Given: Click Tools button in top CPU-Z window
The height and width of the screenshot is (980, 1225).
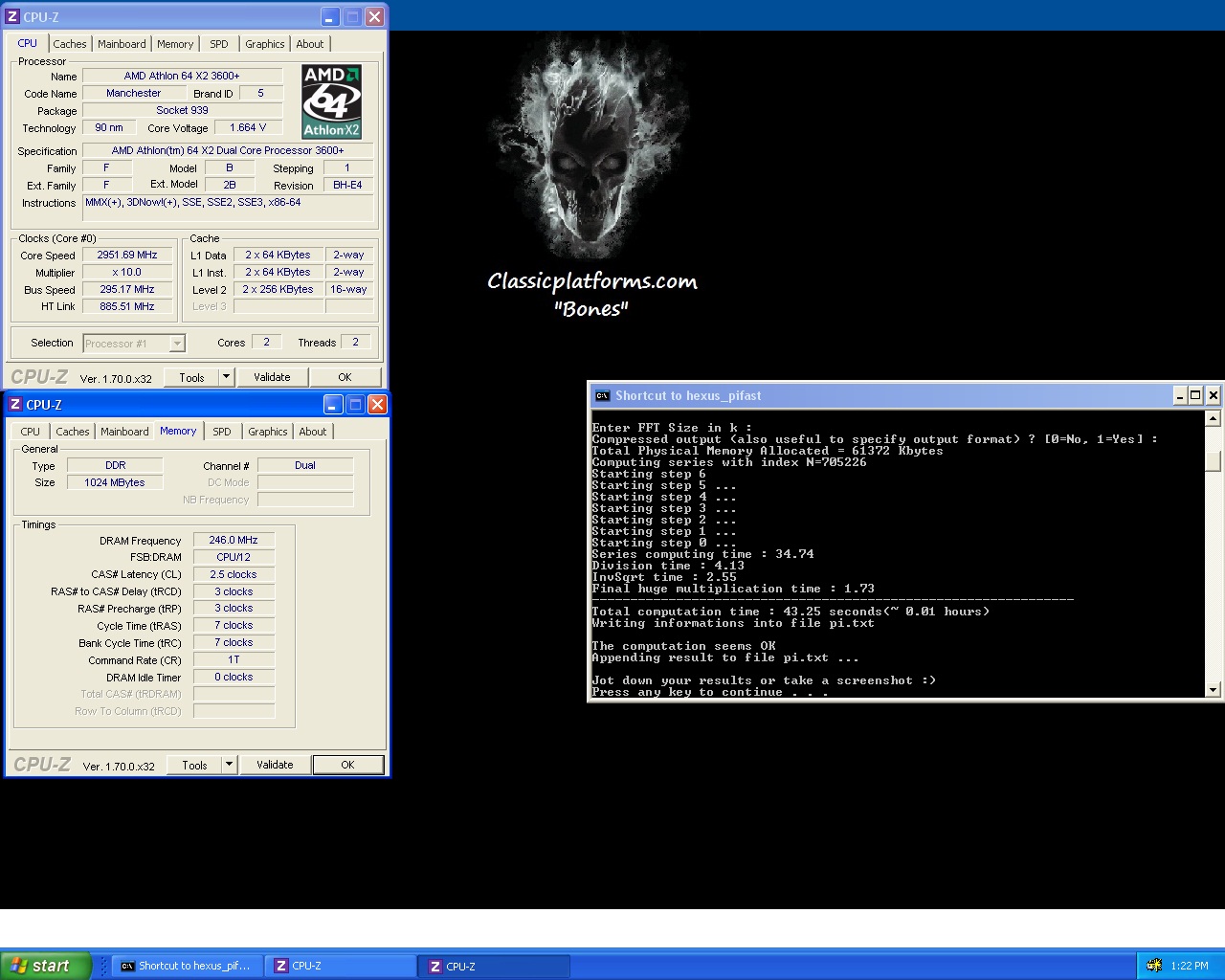Looking at the screenshot, I should [x=192, y=377].
